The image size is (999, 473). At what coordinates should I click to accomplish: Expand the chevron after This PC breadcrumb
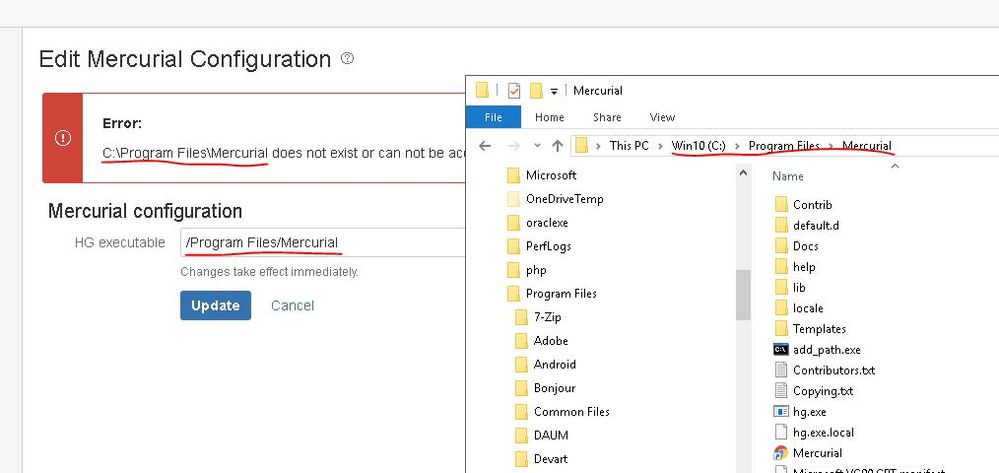click(x=660, y=146)
